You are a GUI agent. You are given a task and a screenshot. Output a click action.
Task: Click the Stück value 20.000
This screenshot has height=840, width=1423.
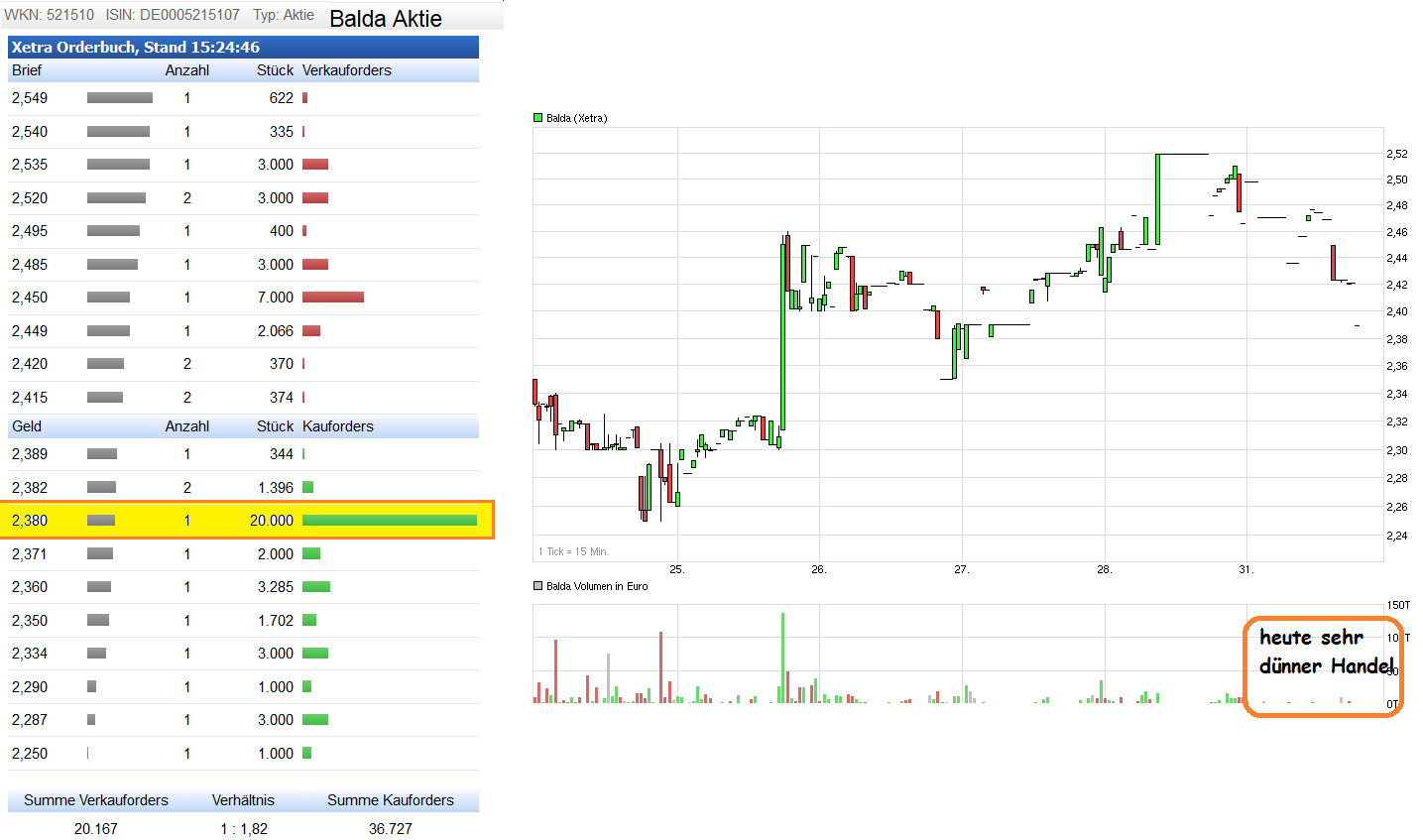[x=272, y=521]
